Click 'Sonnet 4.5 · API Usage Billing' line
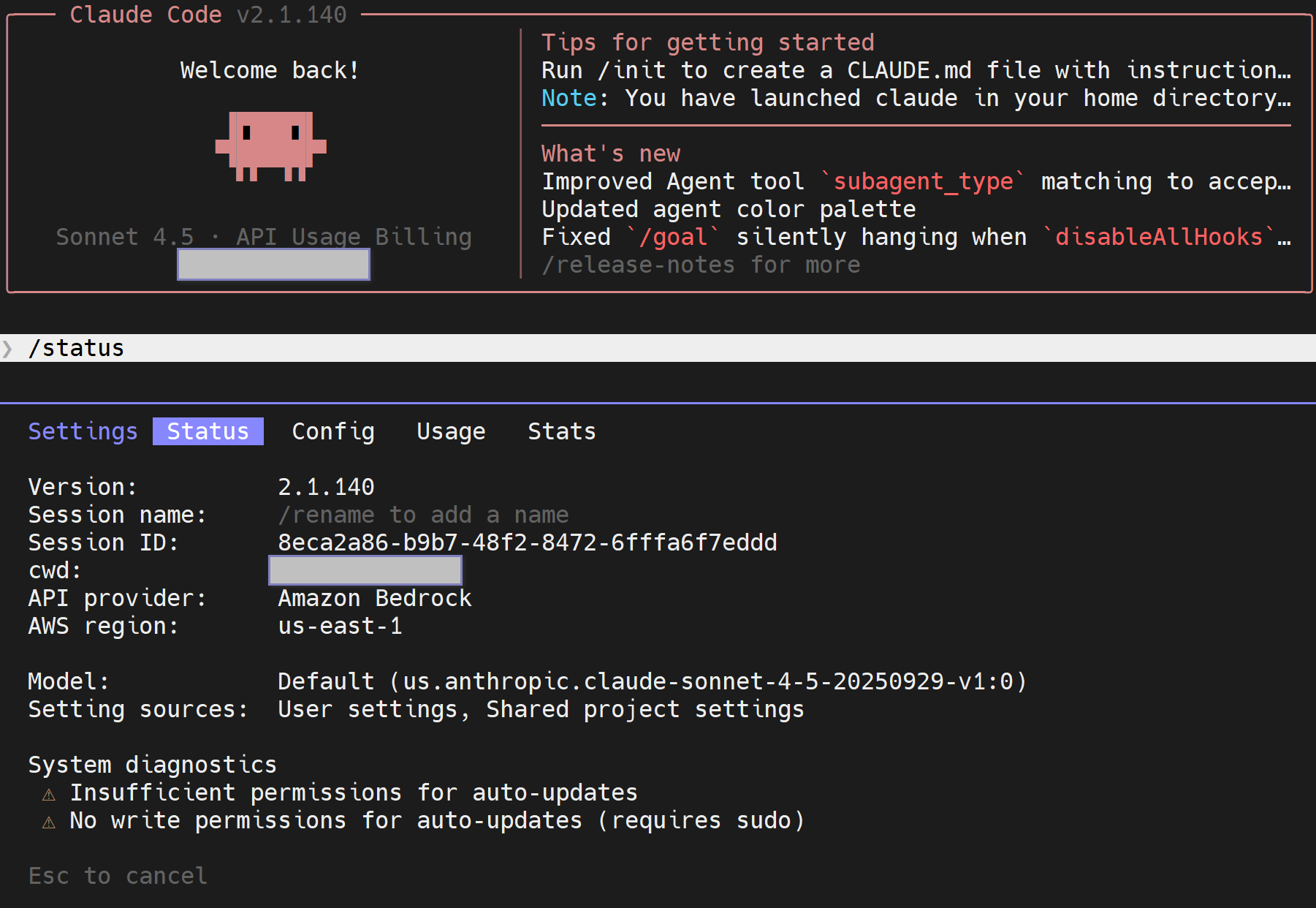Screen dimensions: 1316x908 (x=264, y=237)
